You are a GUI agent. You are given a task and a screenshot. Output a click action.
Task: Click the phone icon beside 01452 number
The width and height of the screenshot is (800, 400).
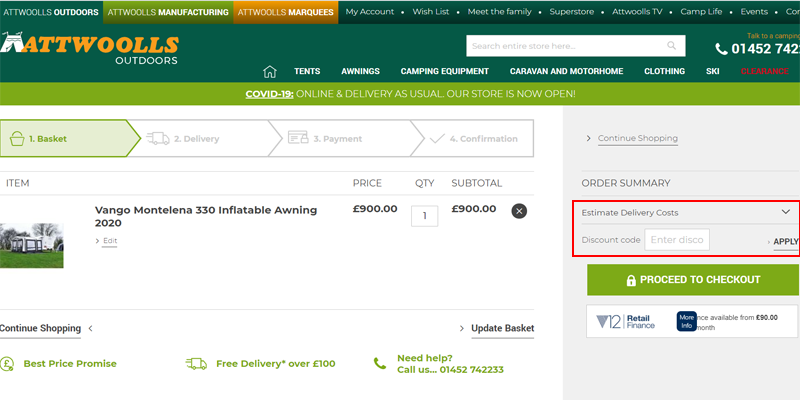(x=721, y=49)
